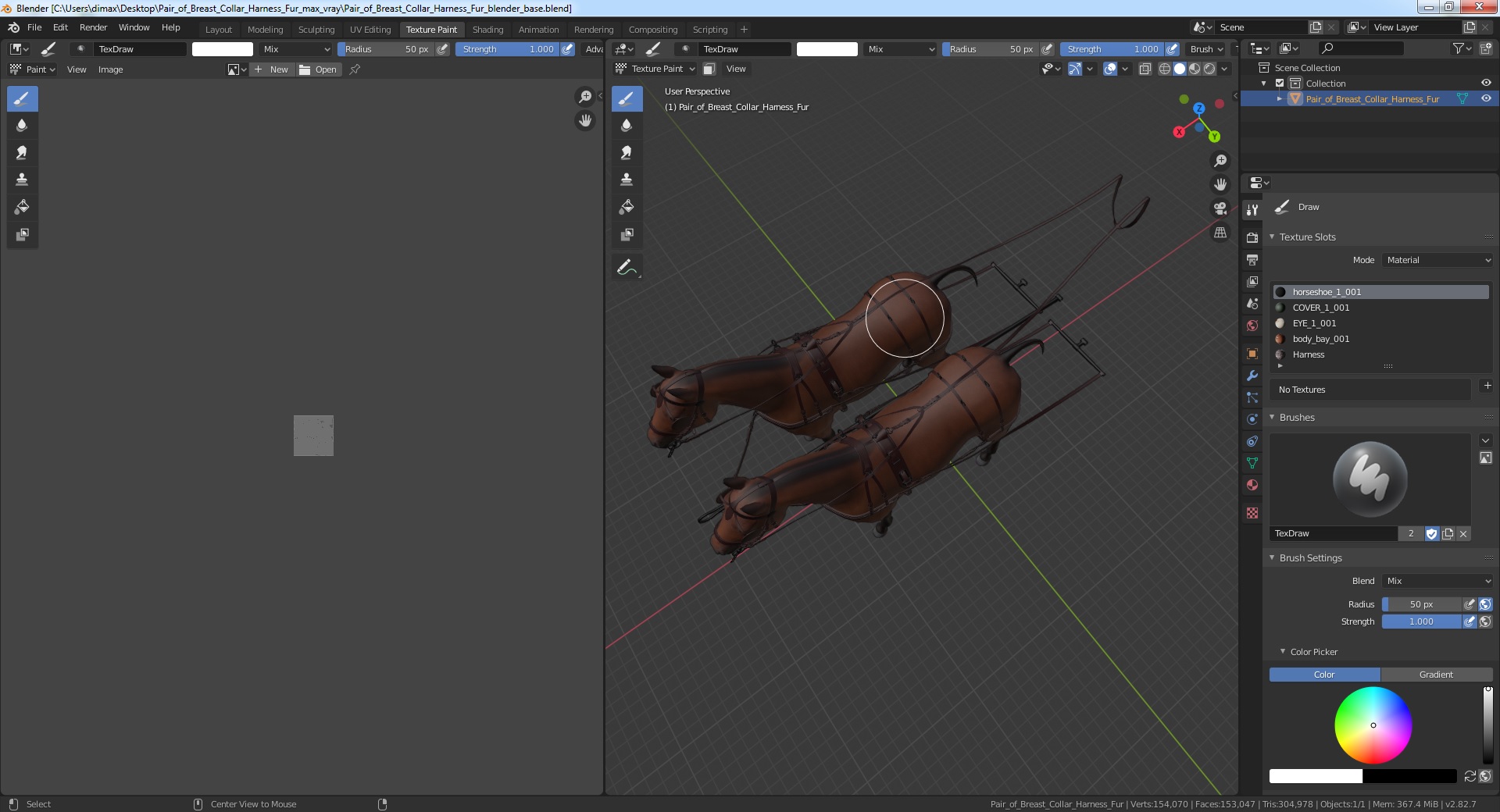Switch to the UV Editing workspace tab
The height and width of the screenshot is (812, 1500).
(x=370, y=30)
